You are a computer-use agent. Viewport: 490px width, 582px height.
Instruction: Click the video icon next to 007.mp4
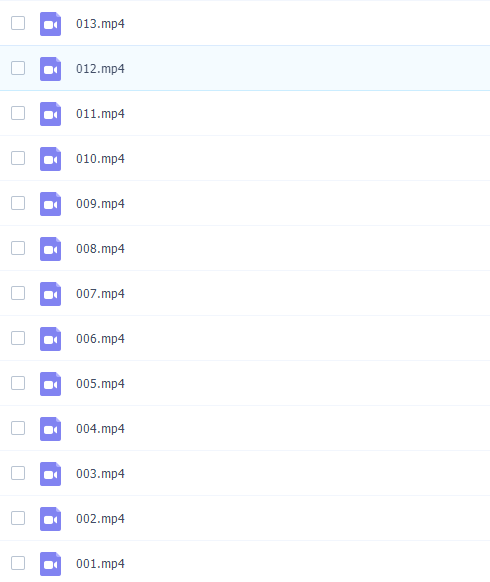click(50, 294)
